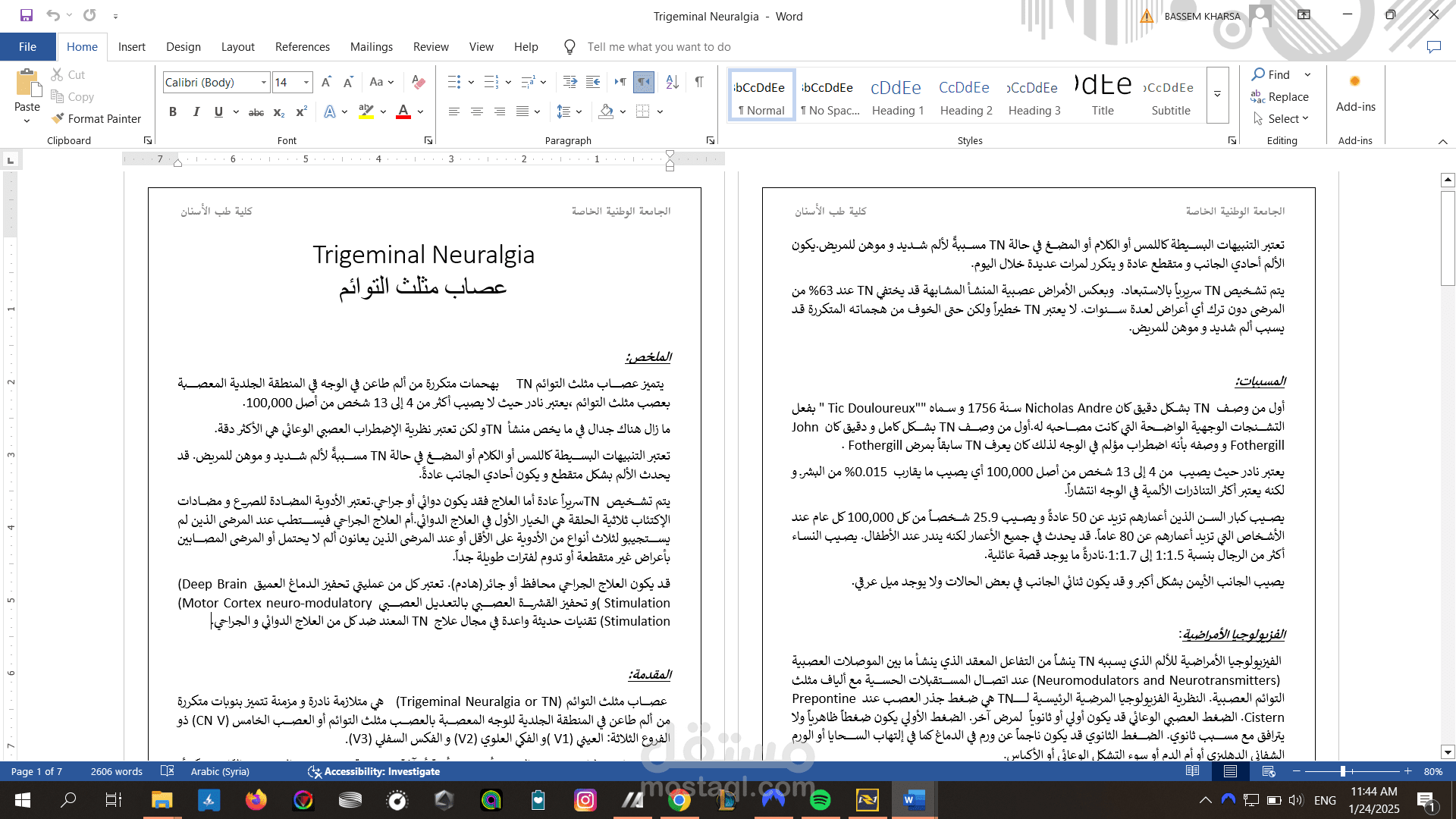Viewport: 1456px width, 819px height.
Task: Open Font dialog launcher
Action: click(428, 140)
